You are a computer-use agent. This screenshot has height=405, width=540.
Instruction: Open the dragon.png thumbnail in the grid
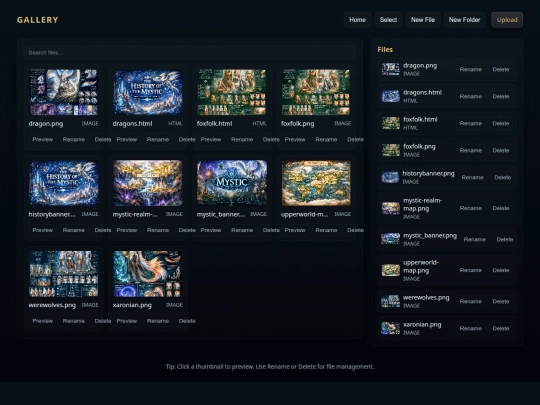click(x=64, y=92)
